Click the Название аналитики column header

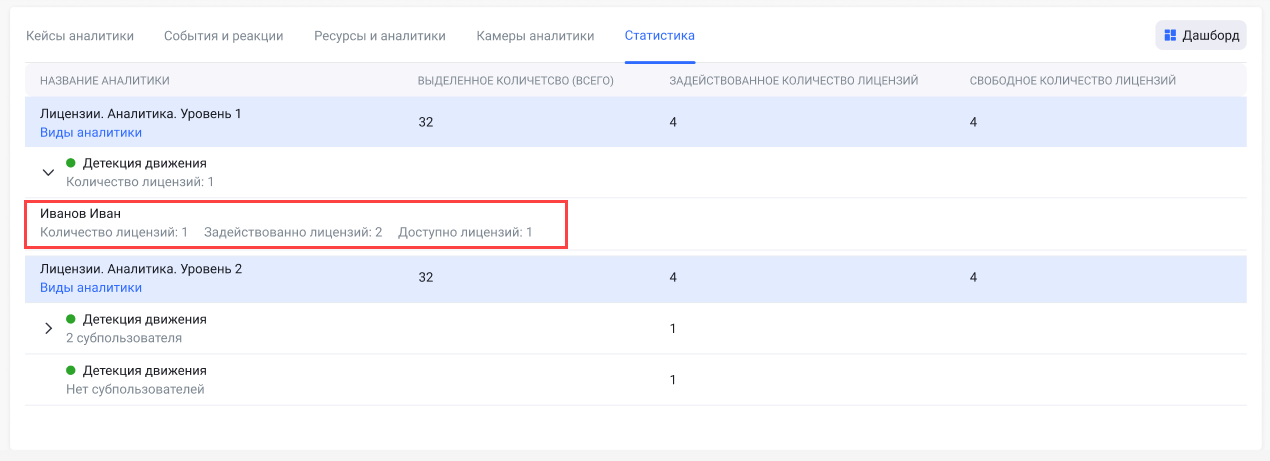[105, 80]
